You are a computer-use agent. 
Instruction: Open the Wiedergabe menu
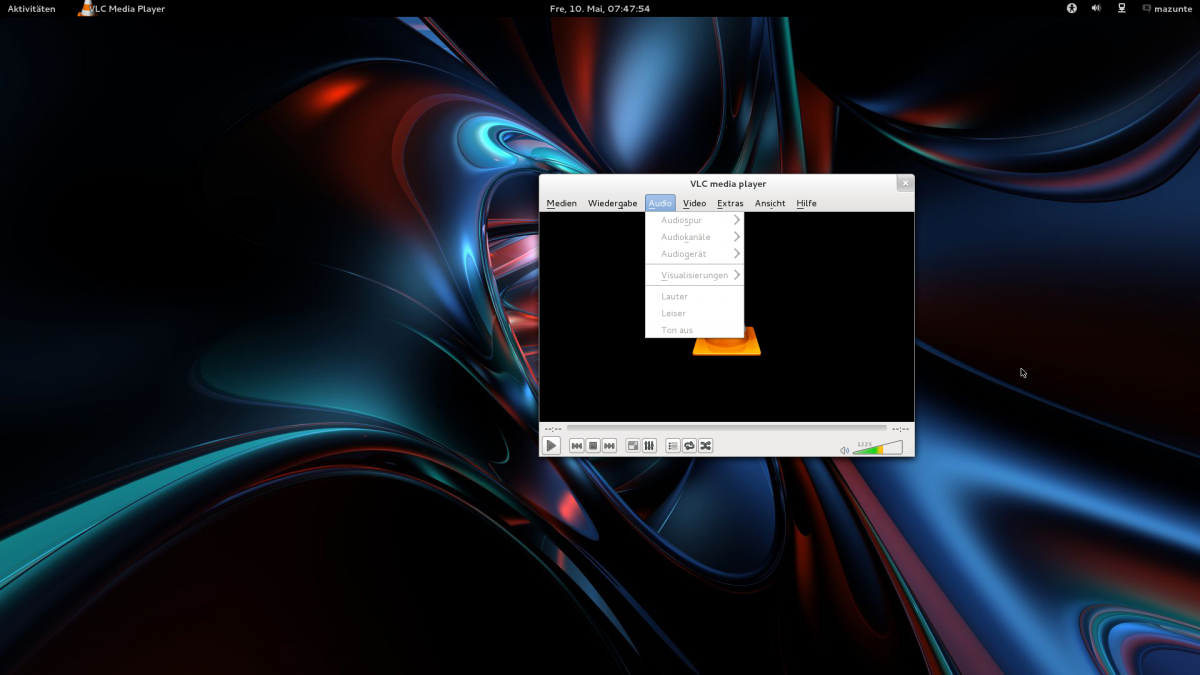point(612,203)
